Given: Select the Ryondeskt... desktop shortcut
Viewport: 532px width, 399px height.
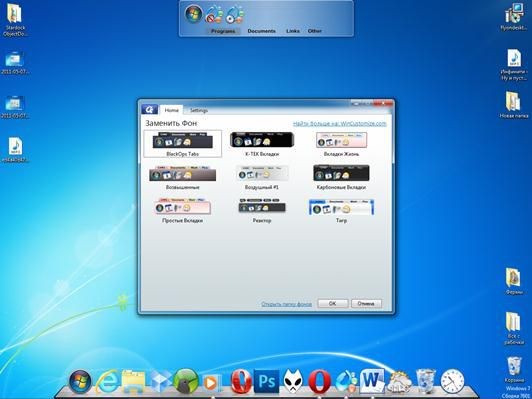Looking at the screenshot, I should coord(514,17).
